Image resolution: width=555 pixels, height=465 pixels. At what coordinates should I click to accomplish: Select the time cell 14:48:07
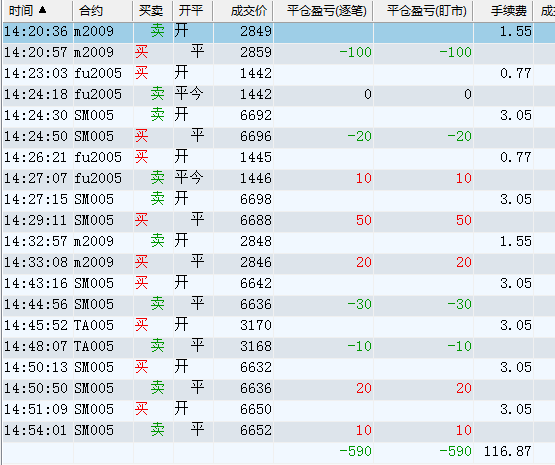(x=35, y=346)
